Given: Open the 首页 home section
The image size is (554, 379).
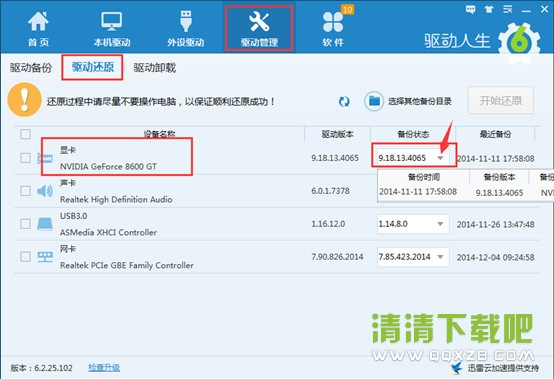Looking at the screenshot, I should click(x=38, y=29).
